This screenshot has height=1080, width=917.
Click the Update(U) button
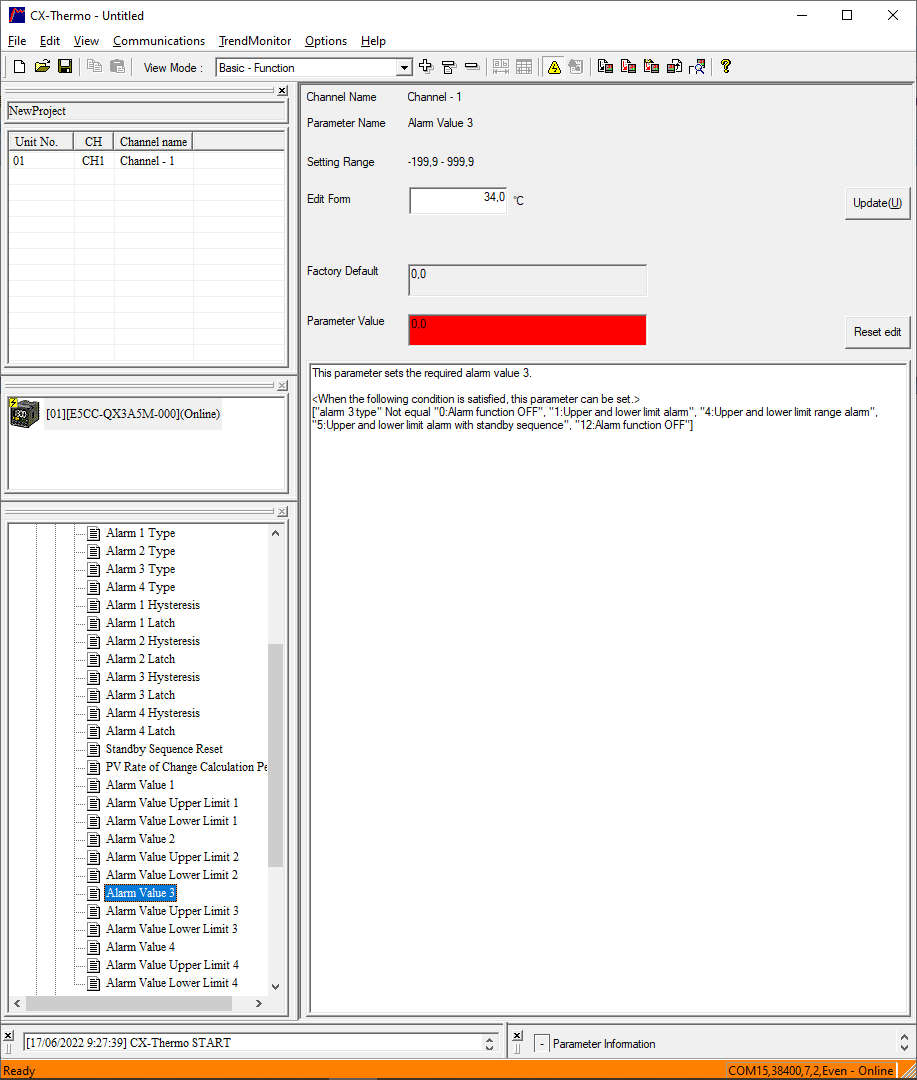tap(877, 203)
